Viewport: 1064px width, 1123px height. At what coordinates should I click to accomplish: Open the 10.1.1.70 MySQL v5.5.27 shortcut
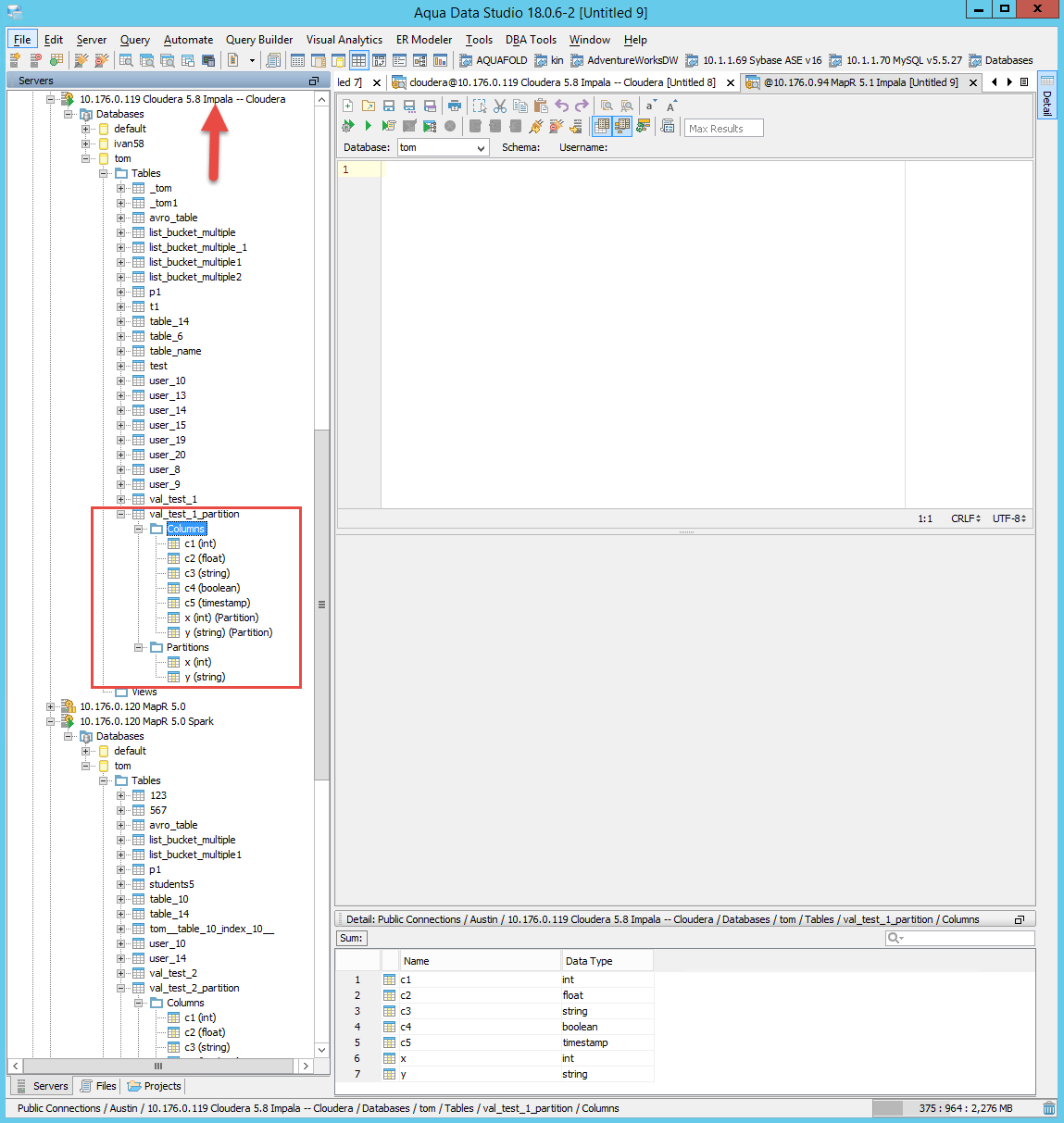pyautogui.click(x=895, y=60)
